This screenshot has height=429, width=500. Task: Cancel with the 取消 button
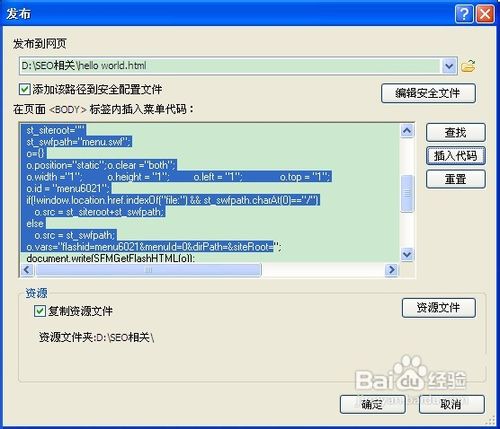pos(451,404)
